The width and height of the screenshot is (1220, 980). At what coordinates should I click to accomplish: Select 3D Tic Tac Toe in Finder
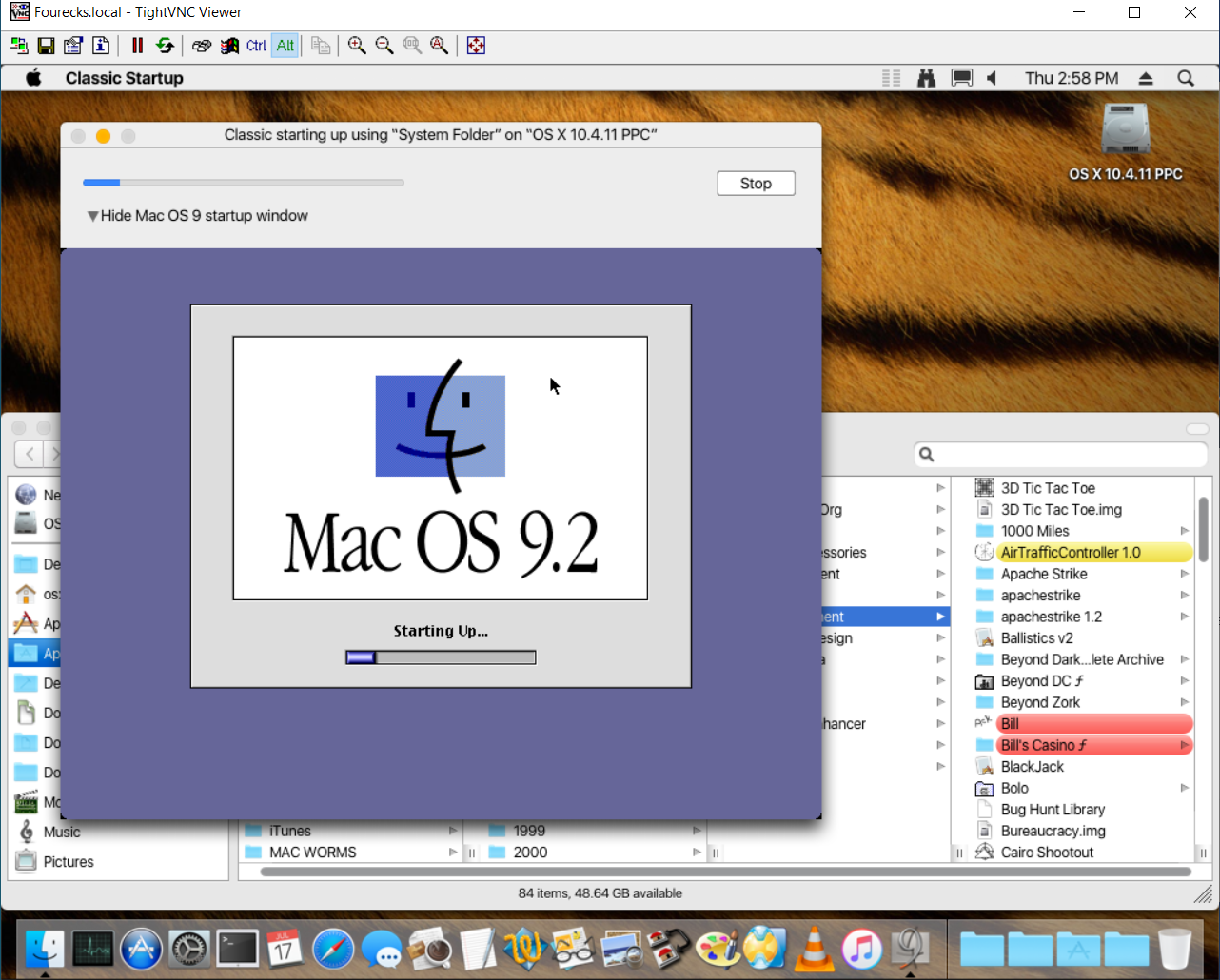pos(1048,488)
